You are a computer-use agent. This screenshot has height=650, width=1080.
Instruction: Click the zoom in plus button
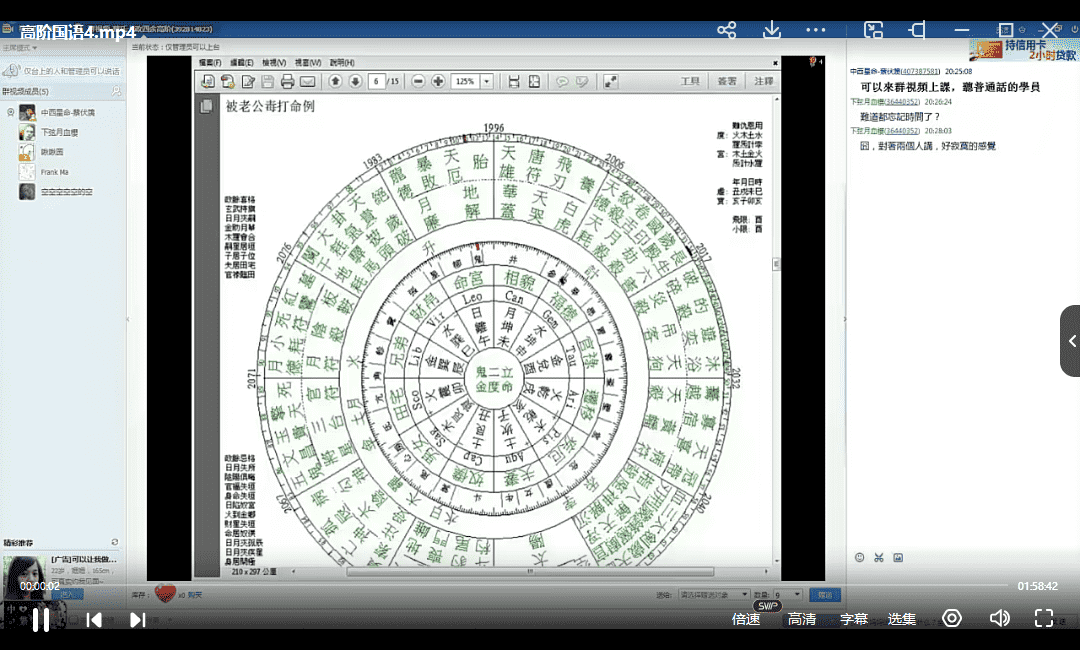pyautogui.click(x=438, y=81)
